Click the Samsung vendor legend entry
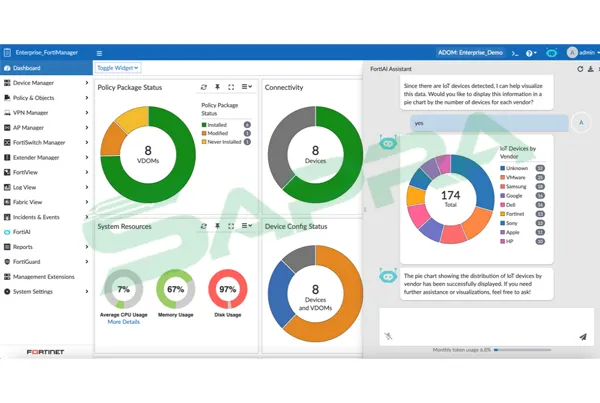 tap(522, 186)
